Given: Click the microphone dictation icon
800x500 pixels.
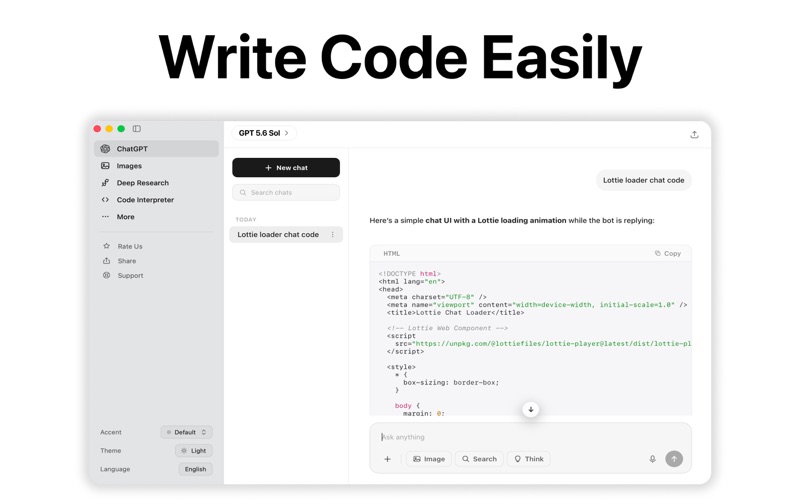Looking at the screenshot, I should (653, 459).
